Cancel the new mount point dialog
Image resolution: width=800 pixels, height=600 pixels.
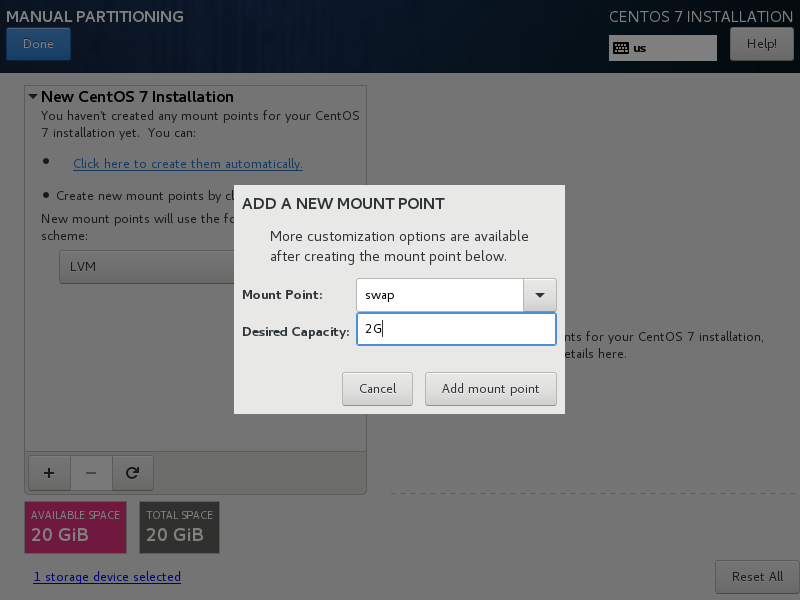378,389
